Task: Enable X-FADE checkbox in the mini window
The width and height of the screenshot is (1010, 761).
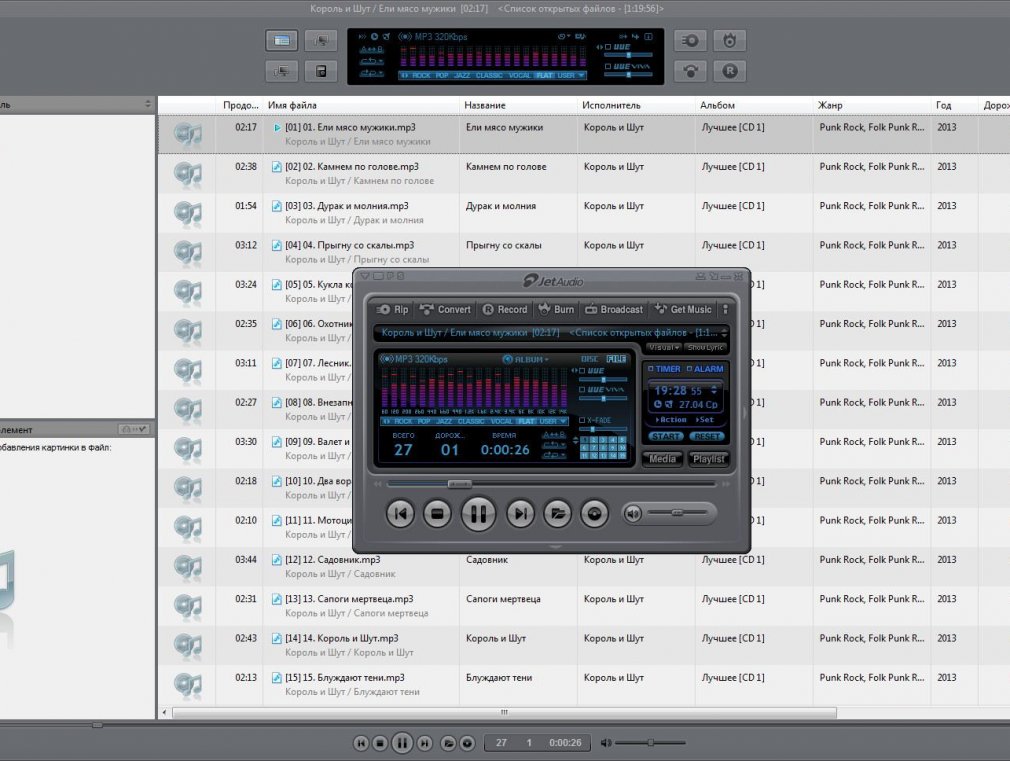Action: pyautogui.click(x=582, y=420)
